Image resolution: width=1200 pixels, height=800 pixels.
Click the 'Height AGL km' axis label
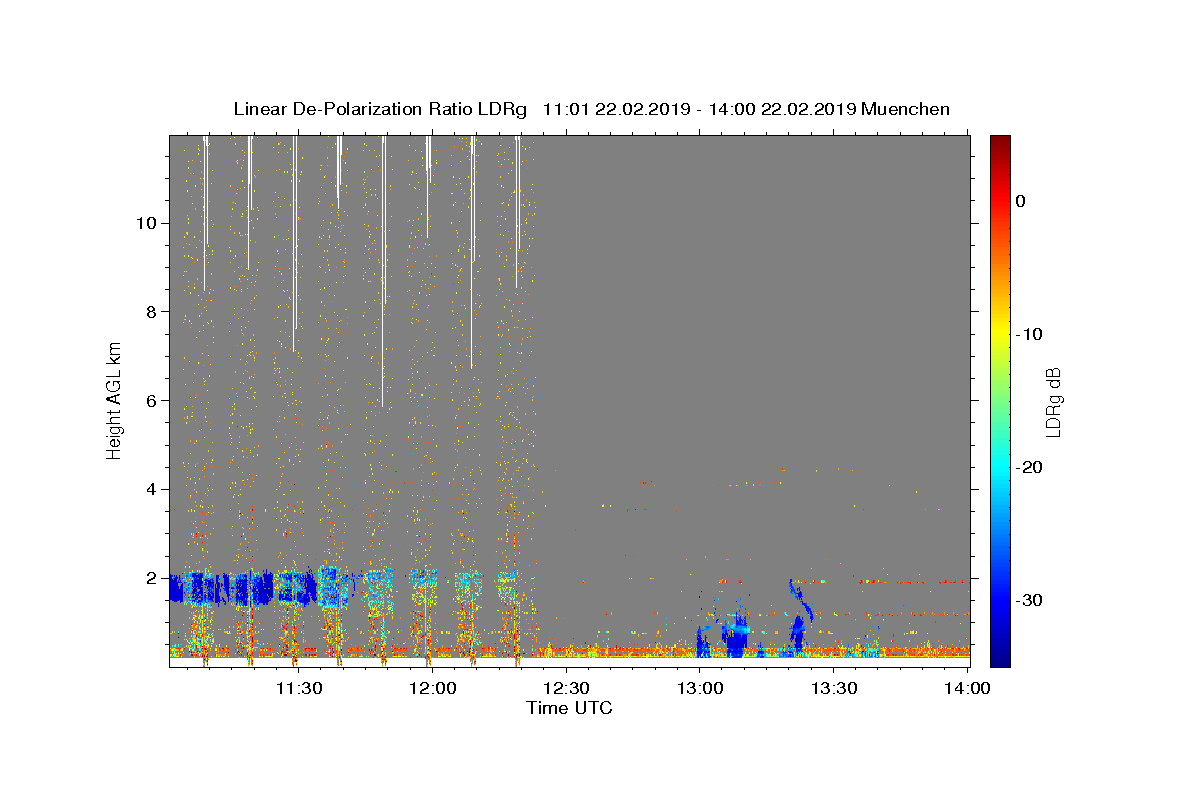tap(115, 400)
